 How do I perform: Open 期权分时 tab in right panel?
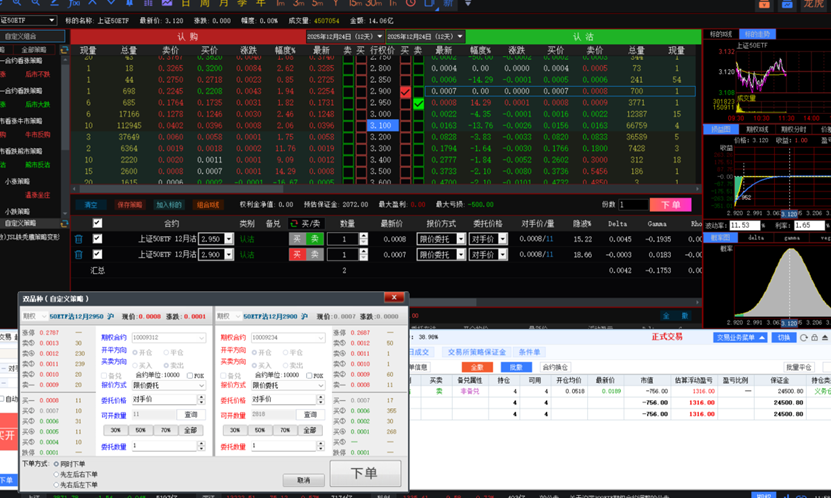[793, 129]
